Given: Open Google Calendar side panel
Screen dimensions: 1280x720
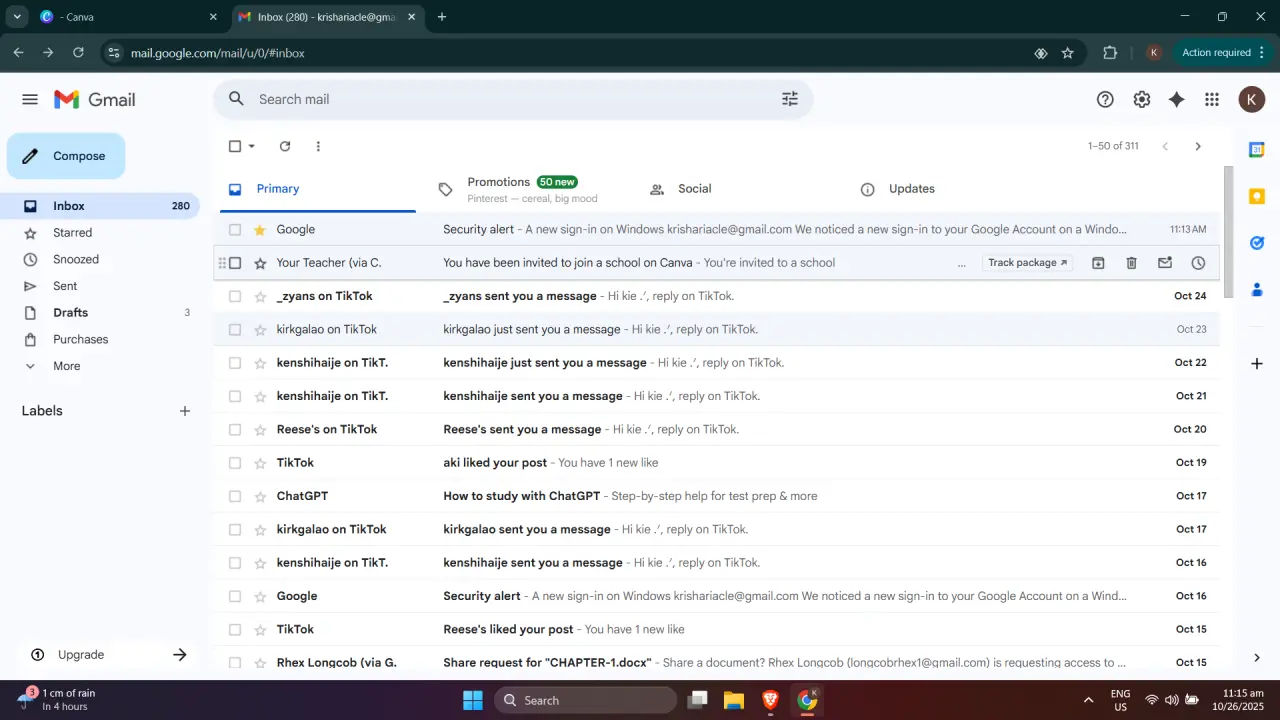Looking at the screenshot, I should [1257, 150].
